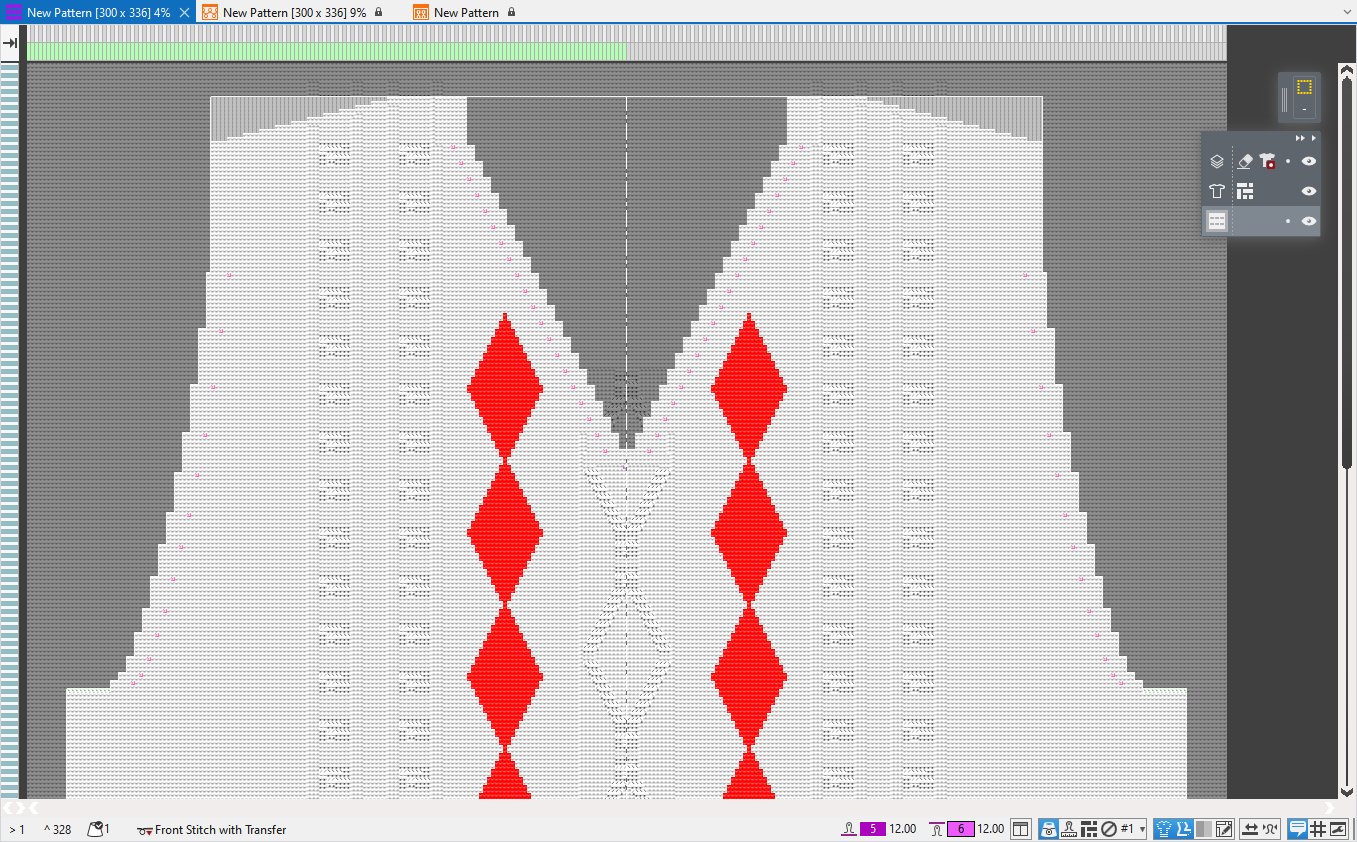Select the layers stack icon in panel
Viewport: 1357px width, 842px height.
coord(1217,161)
